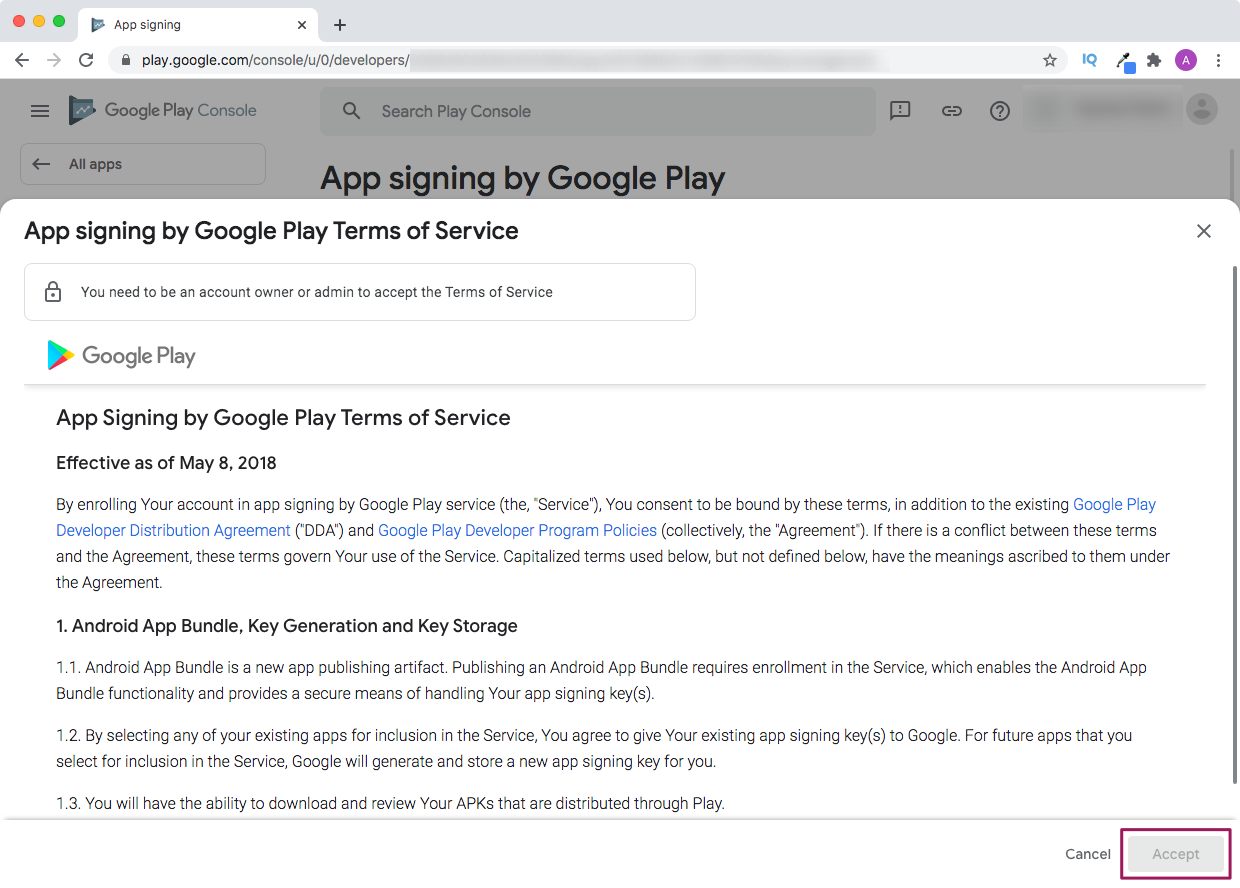This screenshot has width=1240, height=888.
Task: View site info lock icon
Action: (125, 60)
